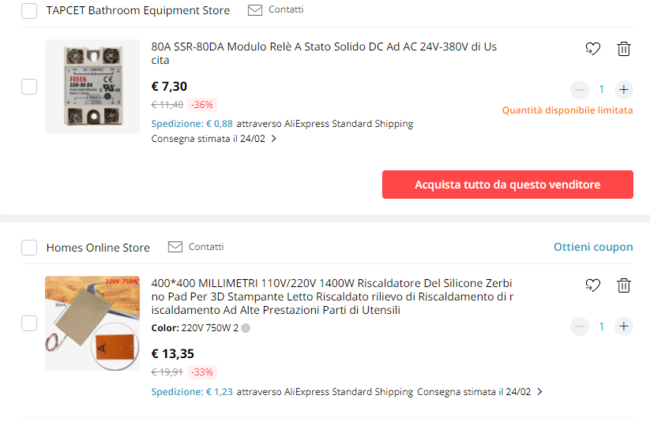Add silicone heater pad to wishlist heart
The width and height of the screenshot is (650, 429).
[x=592, y=286]
